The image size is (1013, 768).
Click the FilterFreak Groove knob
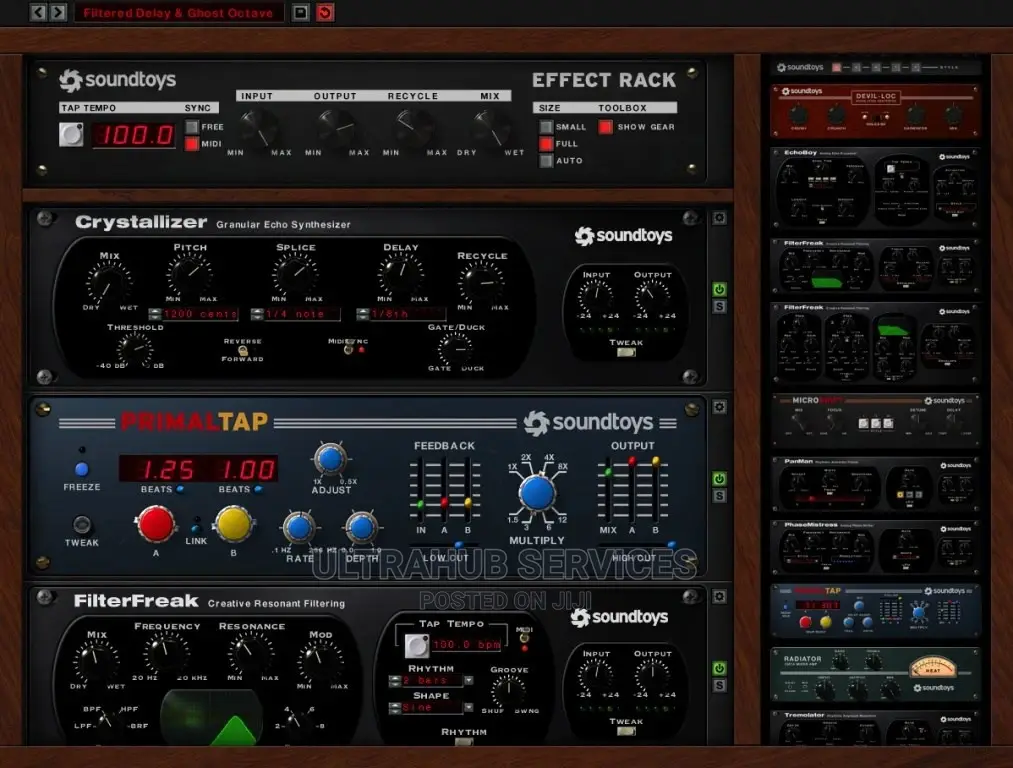click(x=509, y=690)
